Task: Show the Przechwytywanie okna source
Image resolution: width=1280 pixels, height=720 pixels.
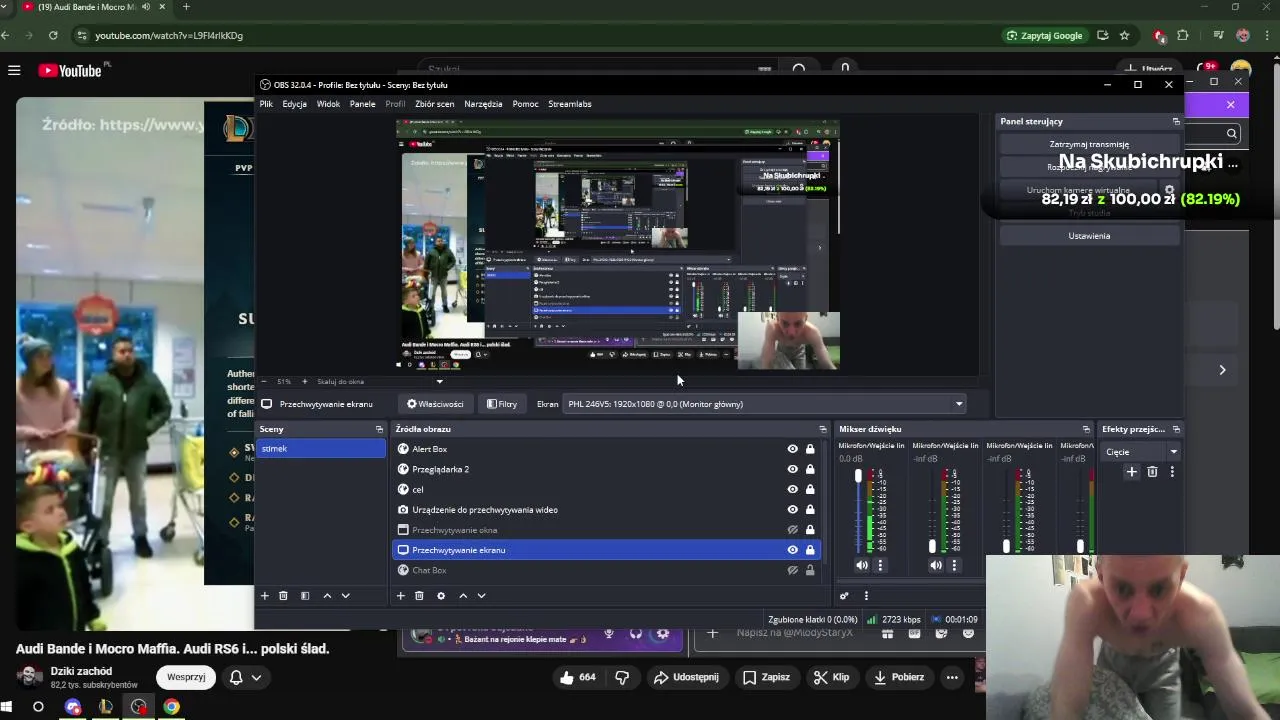Action: tap(793, 530)
